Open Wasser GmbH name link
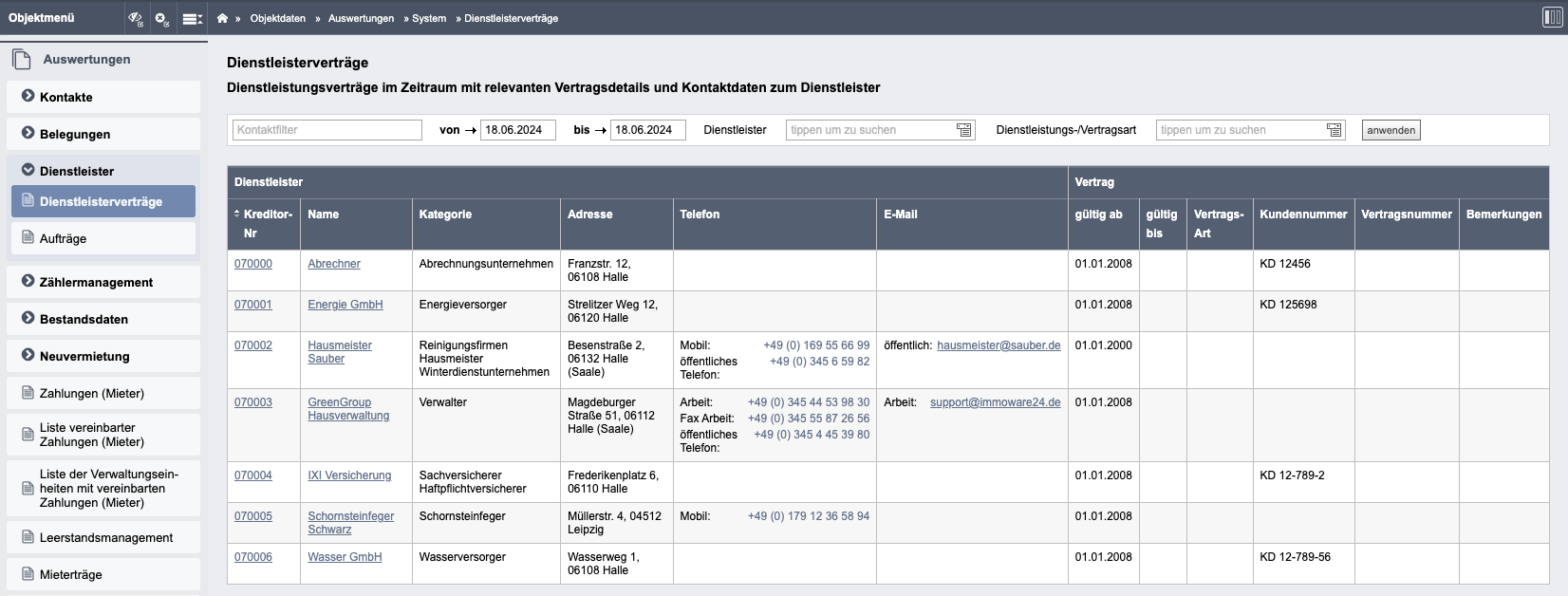 (345, 557)
